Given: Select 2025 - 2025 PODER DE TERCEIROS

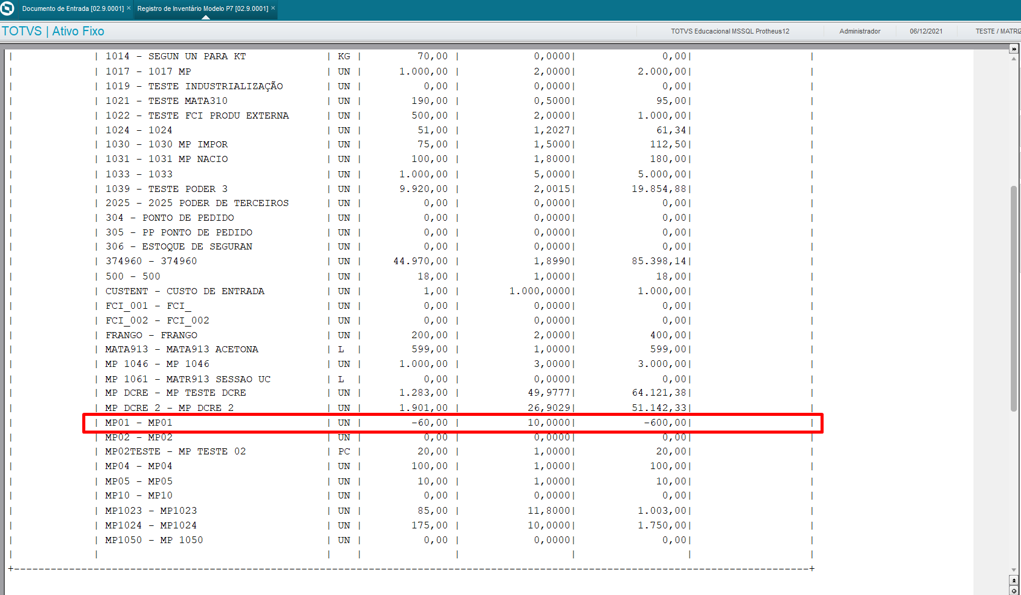Looking at the screenshot, I should pyautogui.click(x=197, y=203).
